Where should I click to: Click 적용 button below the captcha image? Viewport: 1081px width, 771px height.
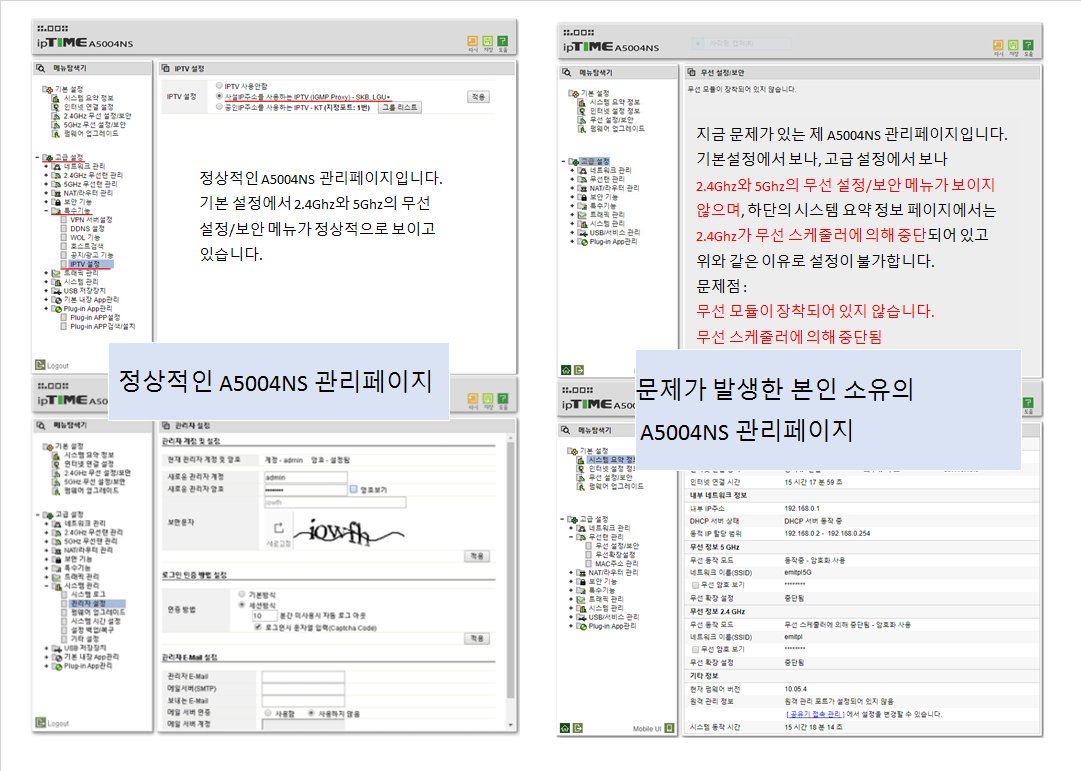477,556
